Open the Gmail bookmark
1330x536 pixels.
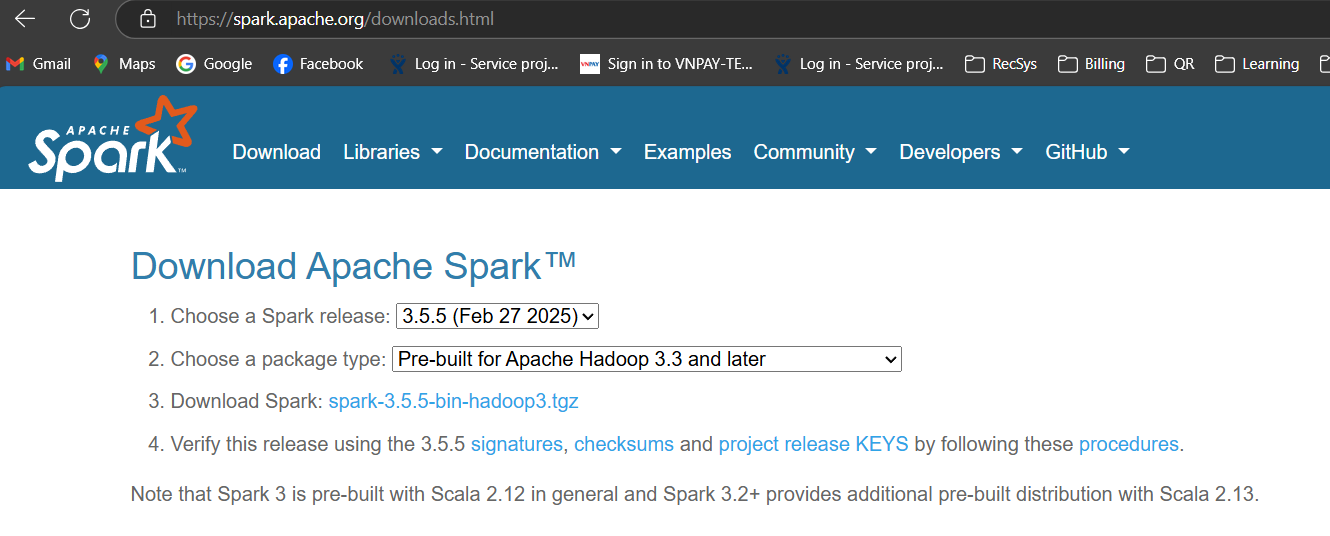click(38, 64)
